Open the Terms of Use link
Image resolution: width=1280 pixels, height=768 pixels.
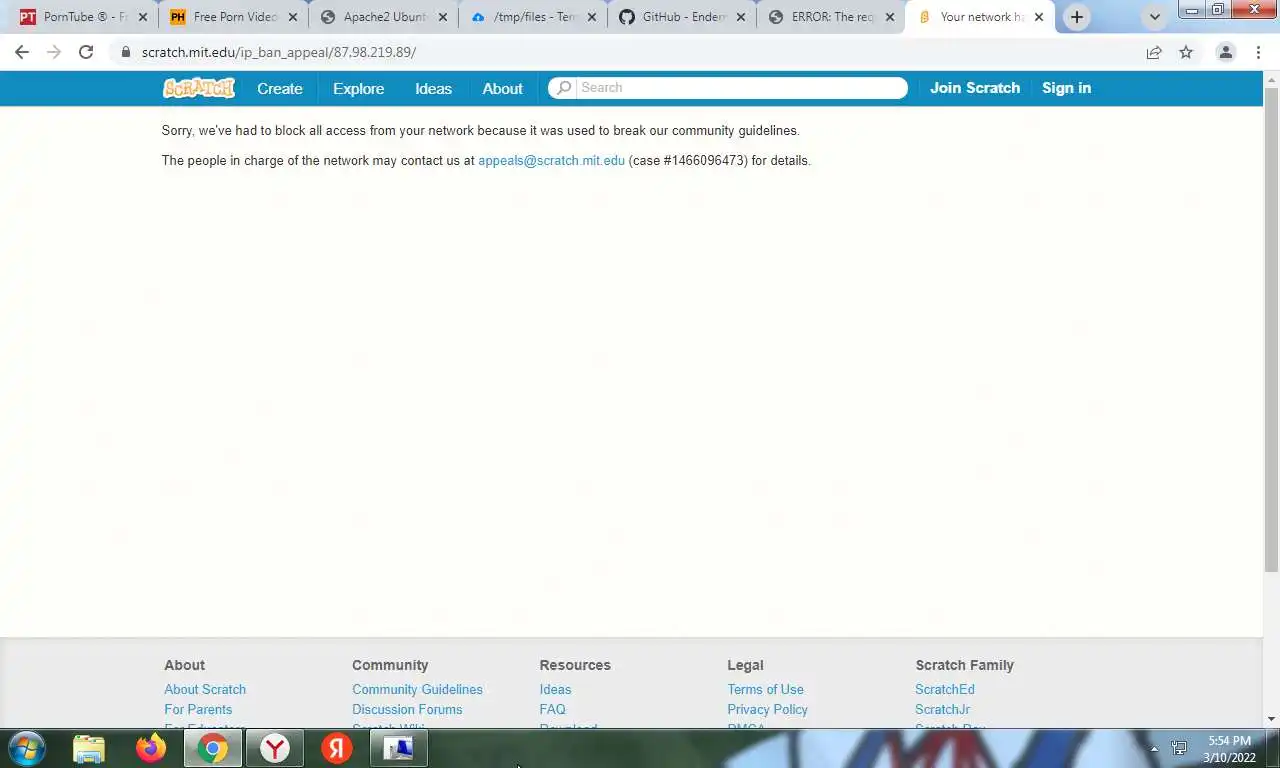pyautogui.click(x=765, y=689)
